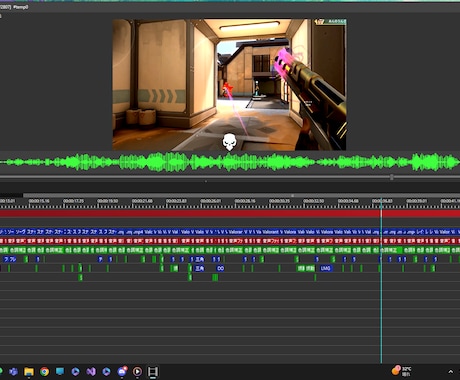Click the 00:00:26.01 mark on the ruler

pos(210,201)
